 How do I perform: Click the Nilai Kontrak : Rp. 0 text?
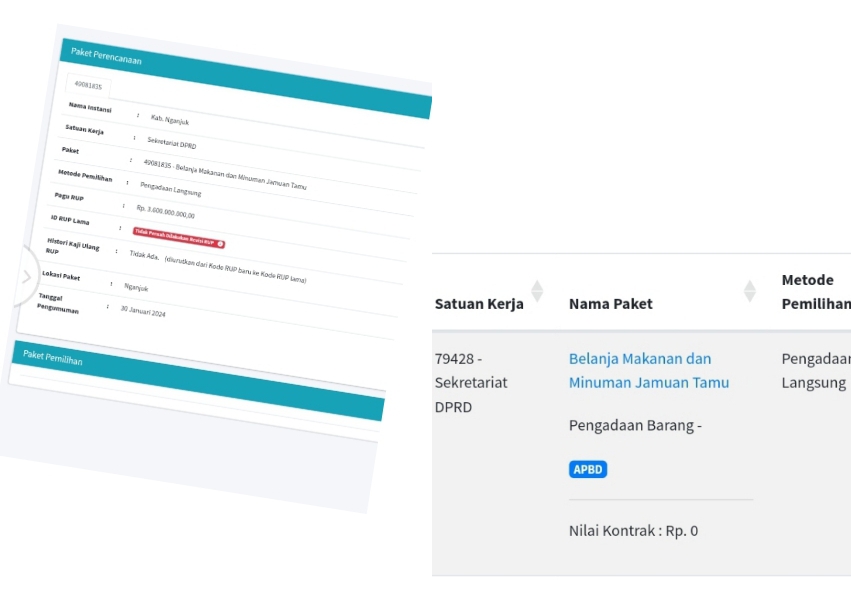click(633, 530)
